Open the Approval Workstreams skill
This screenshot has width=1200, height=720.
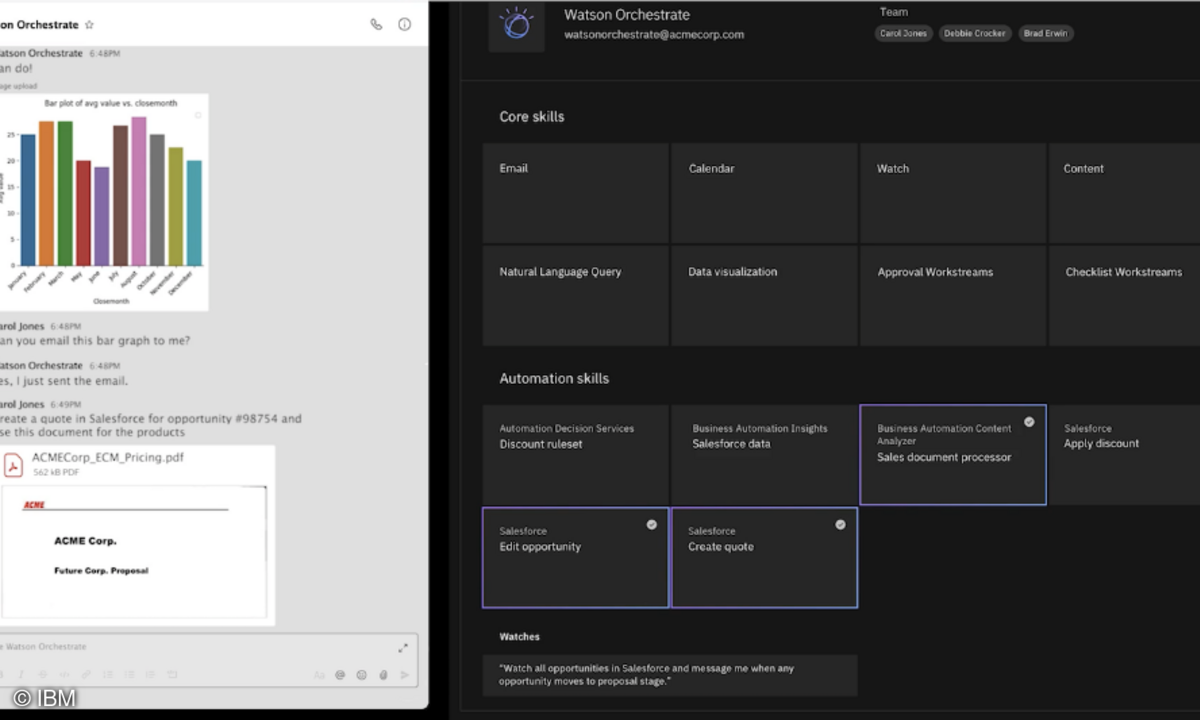(x=953, y=296)
